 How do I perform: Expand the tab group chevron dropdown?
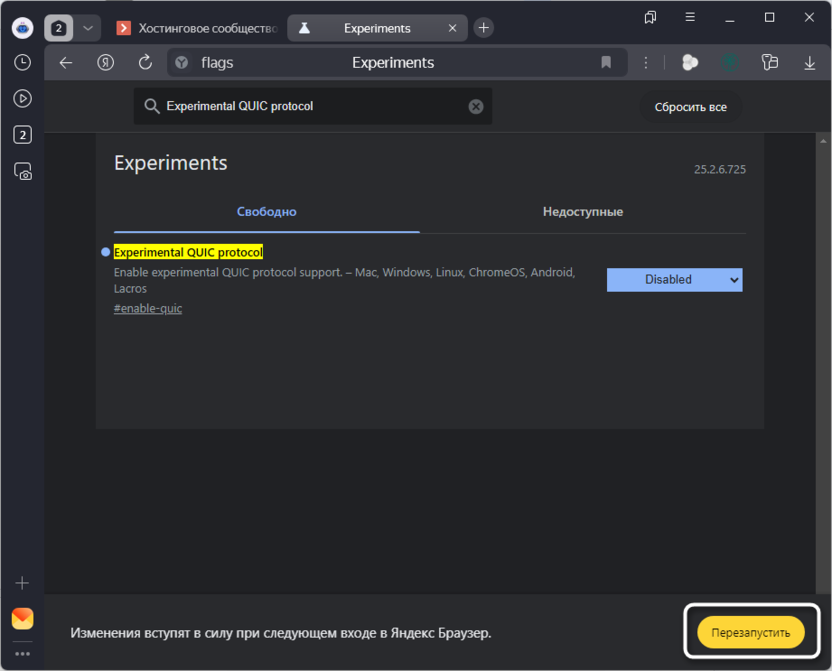[x=88, y=28]
